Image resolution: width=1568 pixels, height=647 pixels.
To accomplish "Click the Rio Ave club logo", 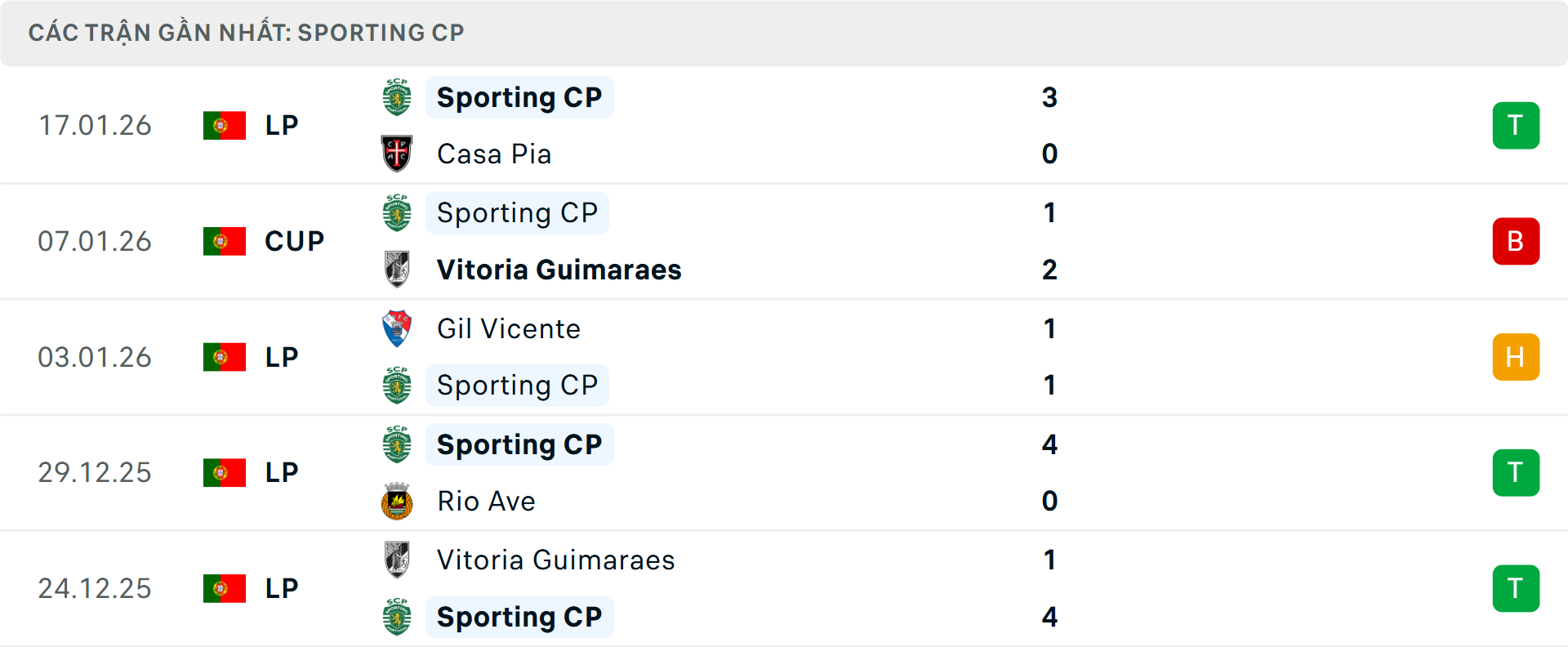I will (398, 501).
